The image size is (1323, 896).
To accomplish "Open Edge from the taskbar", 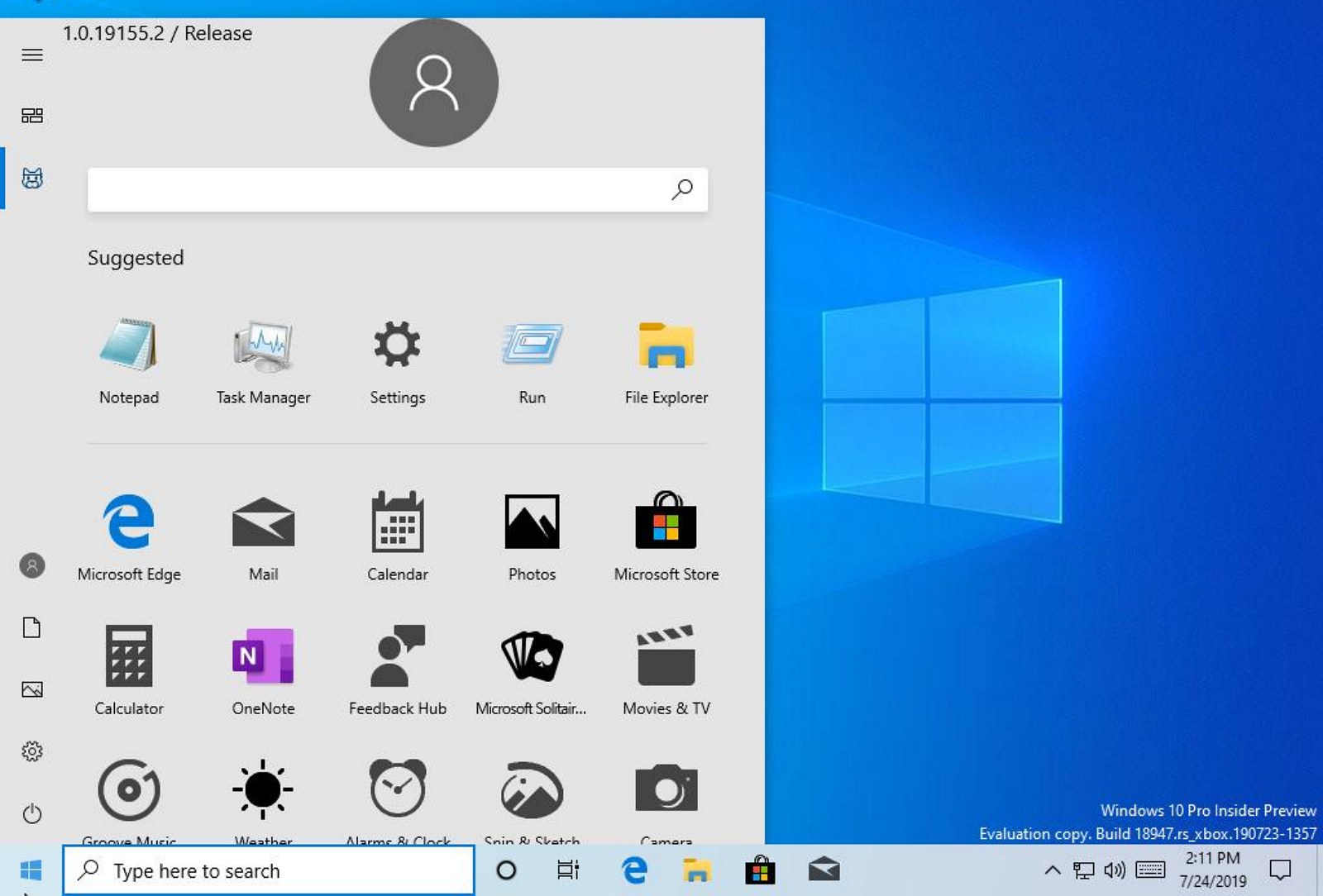I will click(634, 870).
